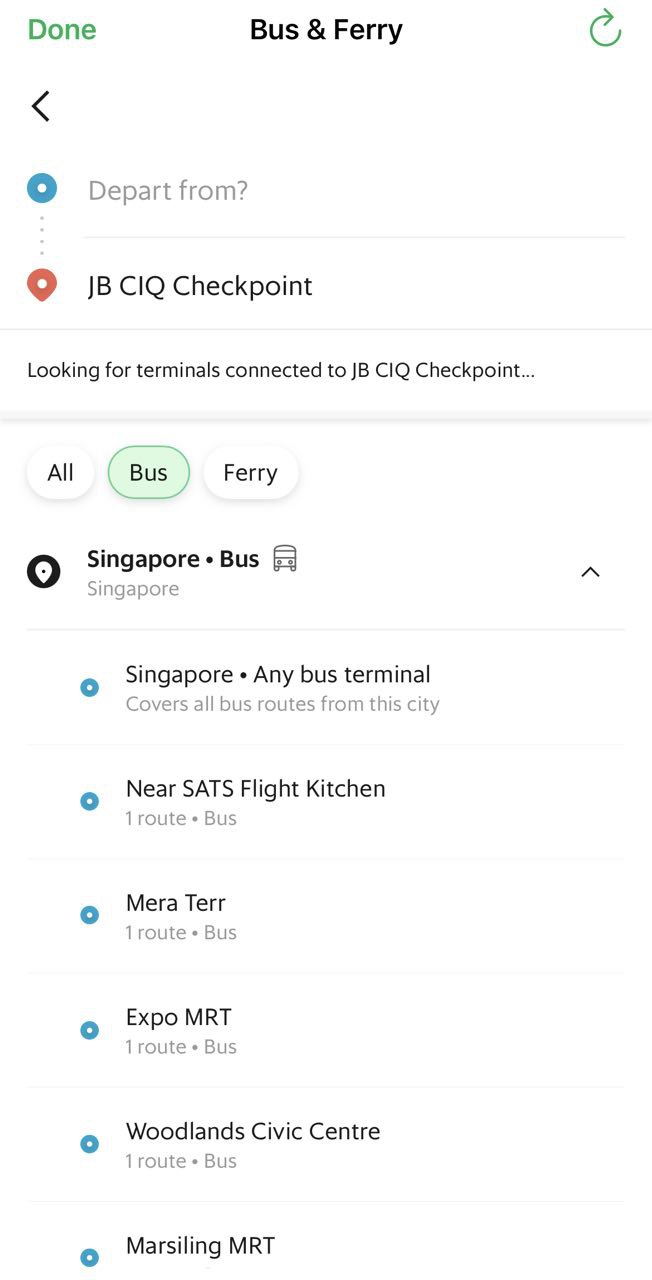Toggle the Bus filter chip
The image size is (652, 1280).
(148, 473)
